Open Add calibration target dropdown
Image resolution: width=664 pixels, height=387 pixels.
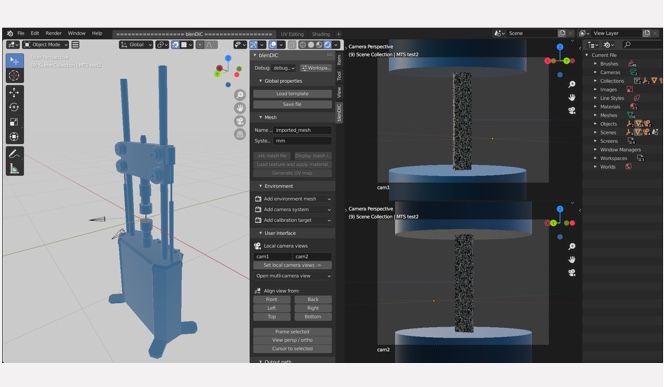tap(293, 220)
